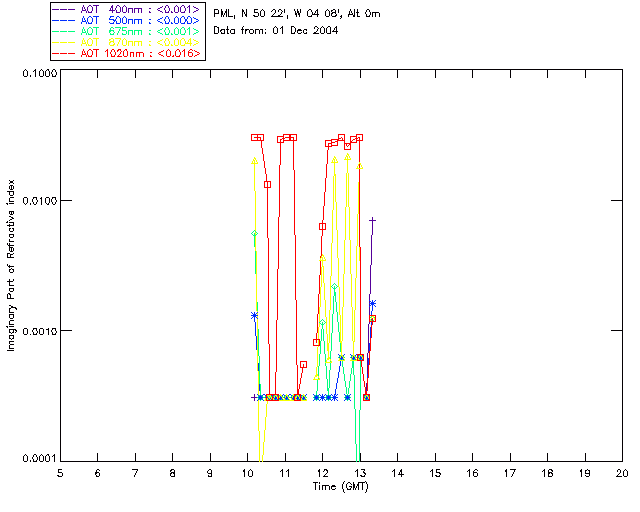Click the "Time (GMT)" axis title
The height and width of the screenshot is (512, 640).
click(340, 487)
